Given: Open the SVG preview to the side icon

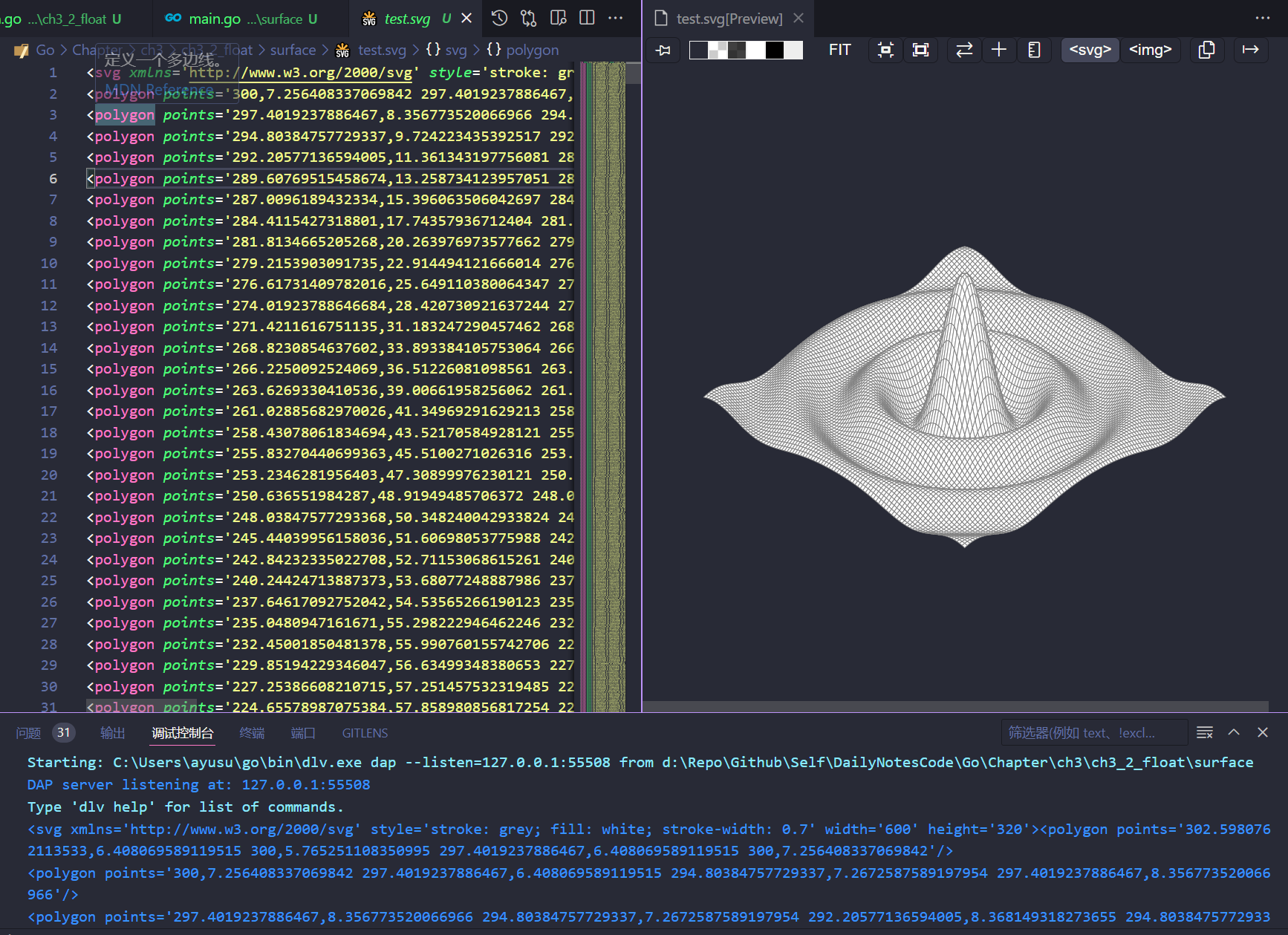Looking at the screenshot, I should tap(559, 18).
